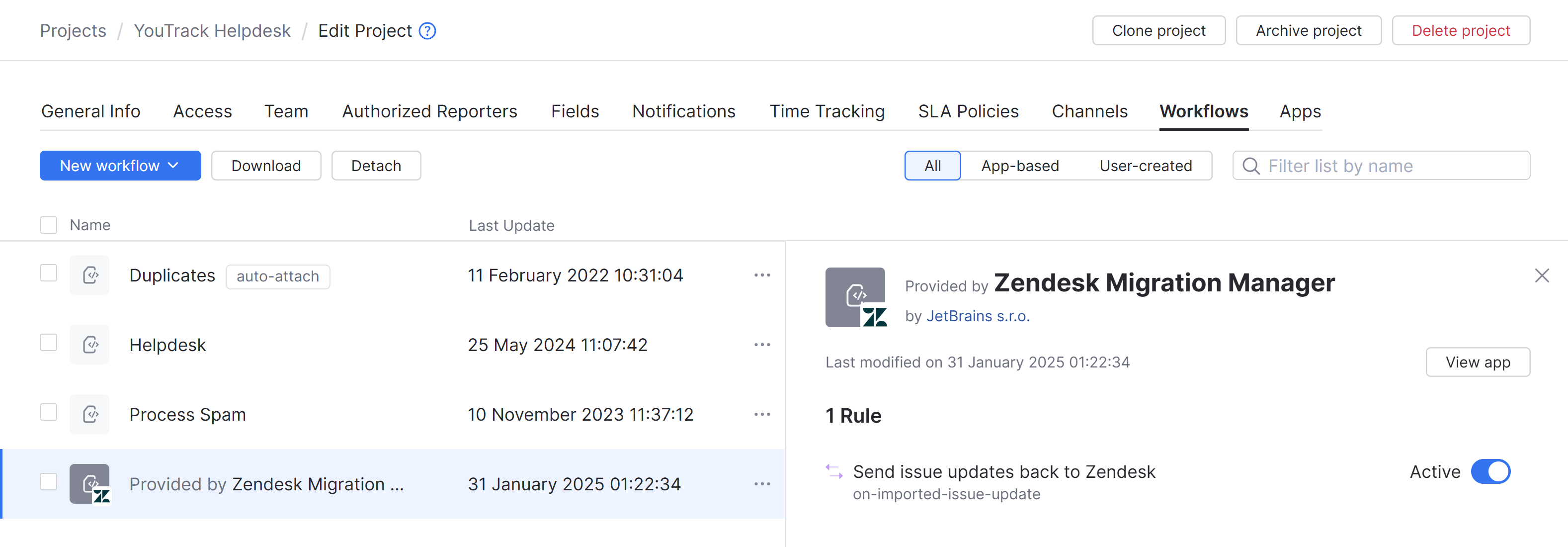Open the ellipsis menu for the Helpdesk workflow
Screen dimensions: 1568x547
point(761,344)
